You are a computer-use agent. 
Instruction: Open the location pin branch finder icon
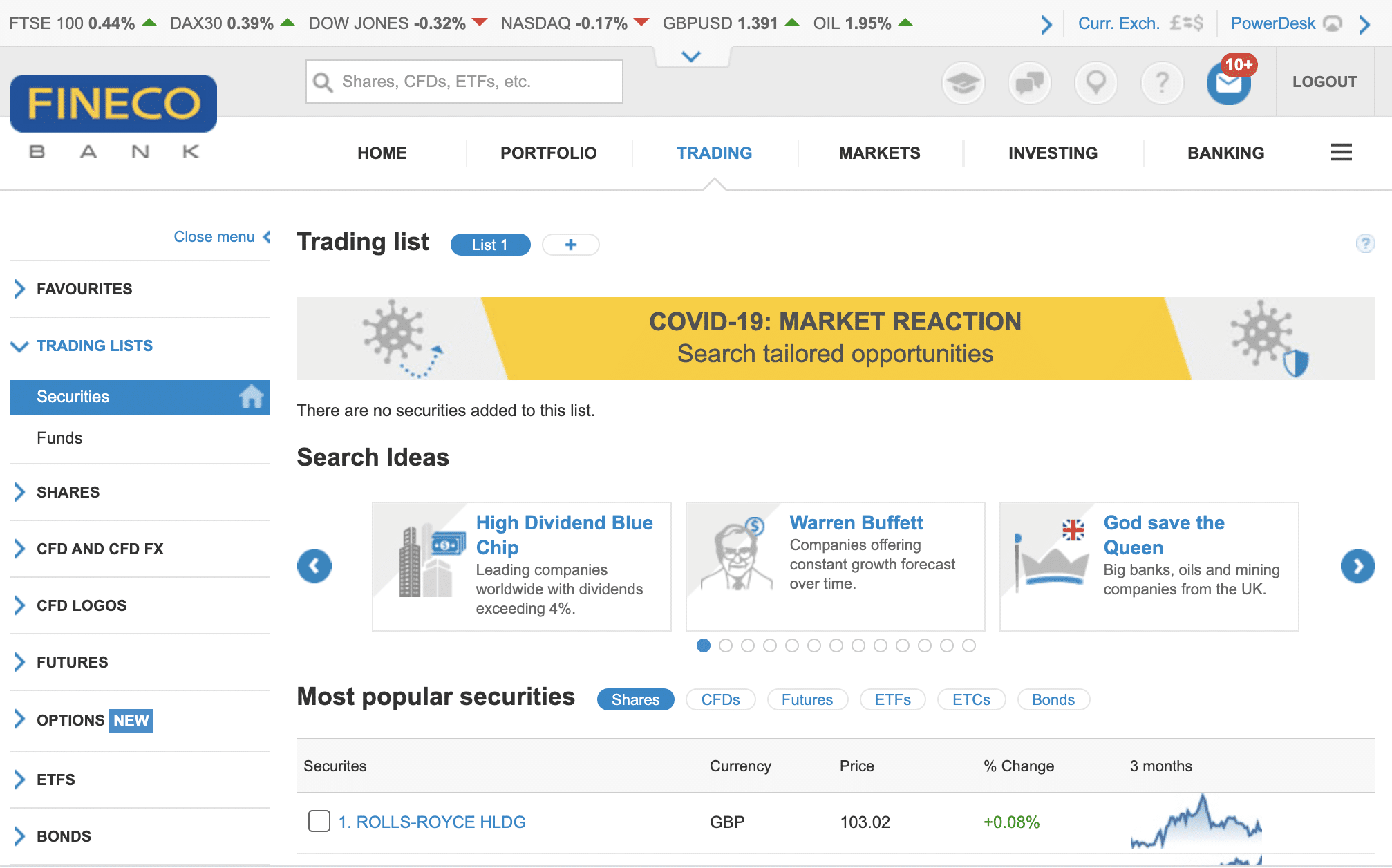point(1096,83)
